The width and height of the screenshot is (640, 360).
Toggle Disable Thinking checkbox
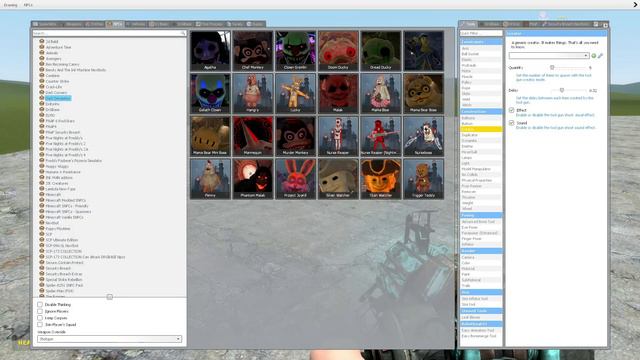(40, 304)
